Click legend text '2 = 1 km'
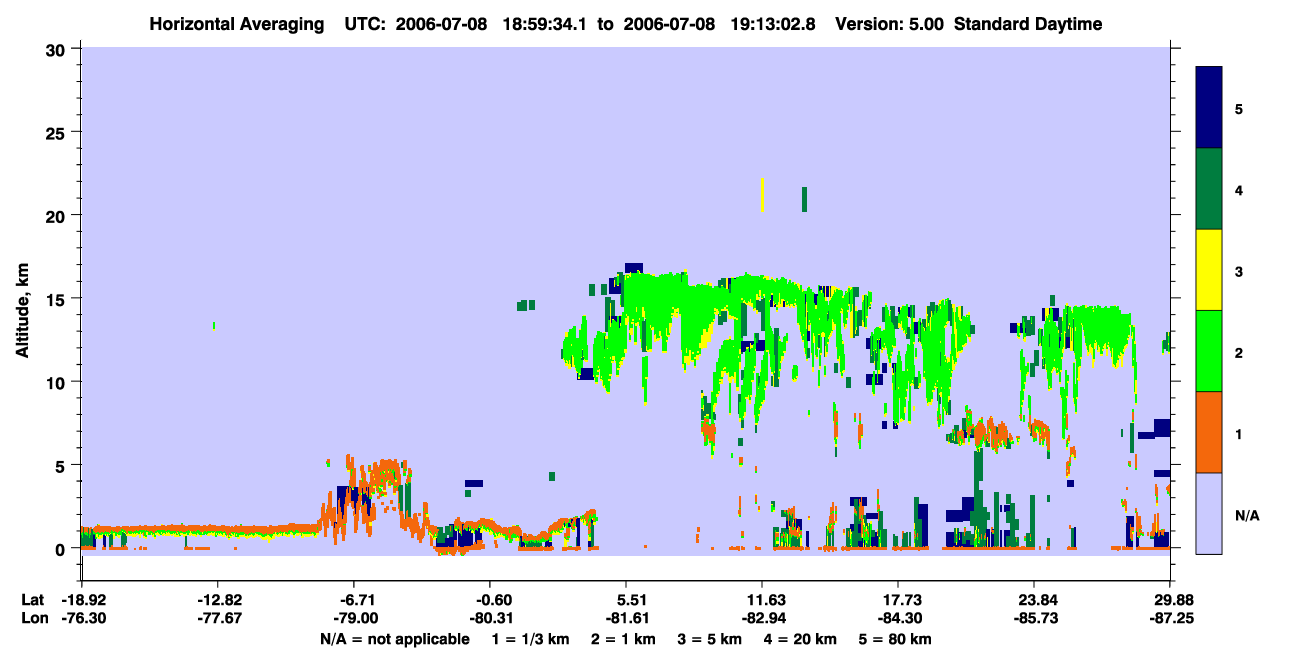This screenshot has height=667, width=1300. [x=624, y=639]
